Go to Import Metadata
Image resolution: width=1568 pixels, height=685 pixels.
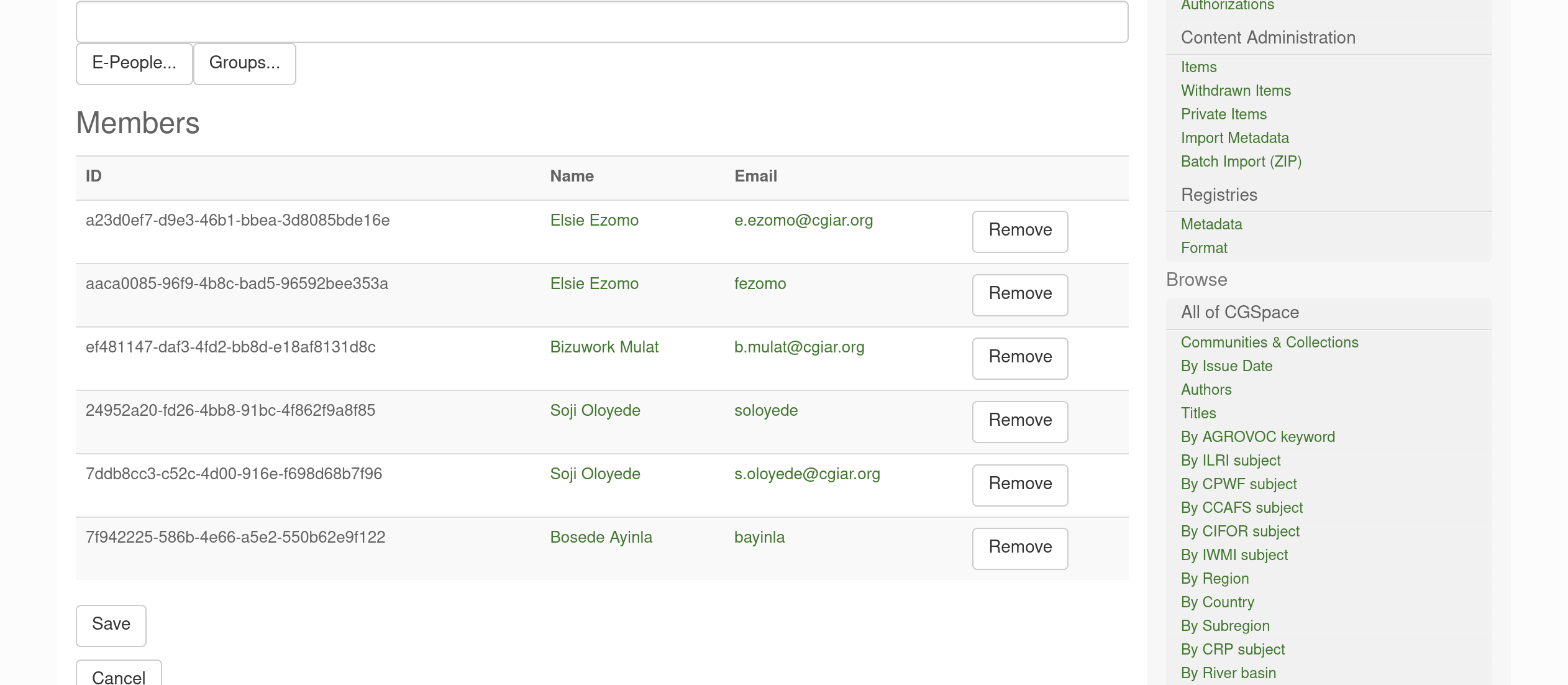(1234, 137)
